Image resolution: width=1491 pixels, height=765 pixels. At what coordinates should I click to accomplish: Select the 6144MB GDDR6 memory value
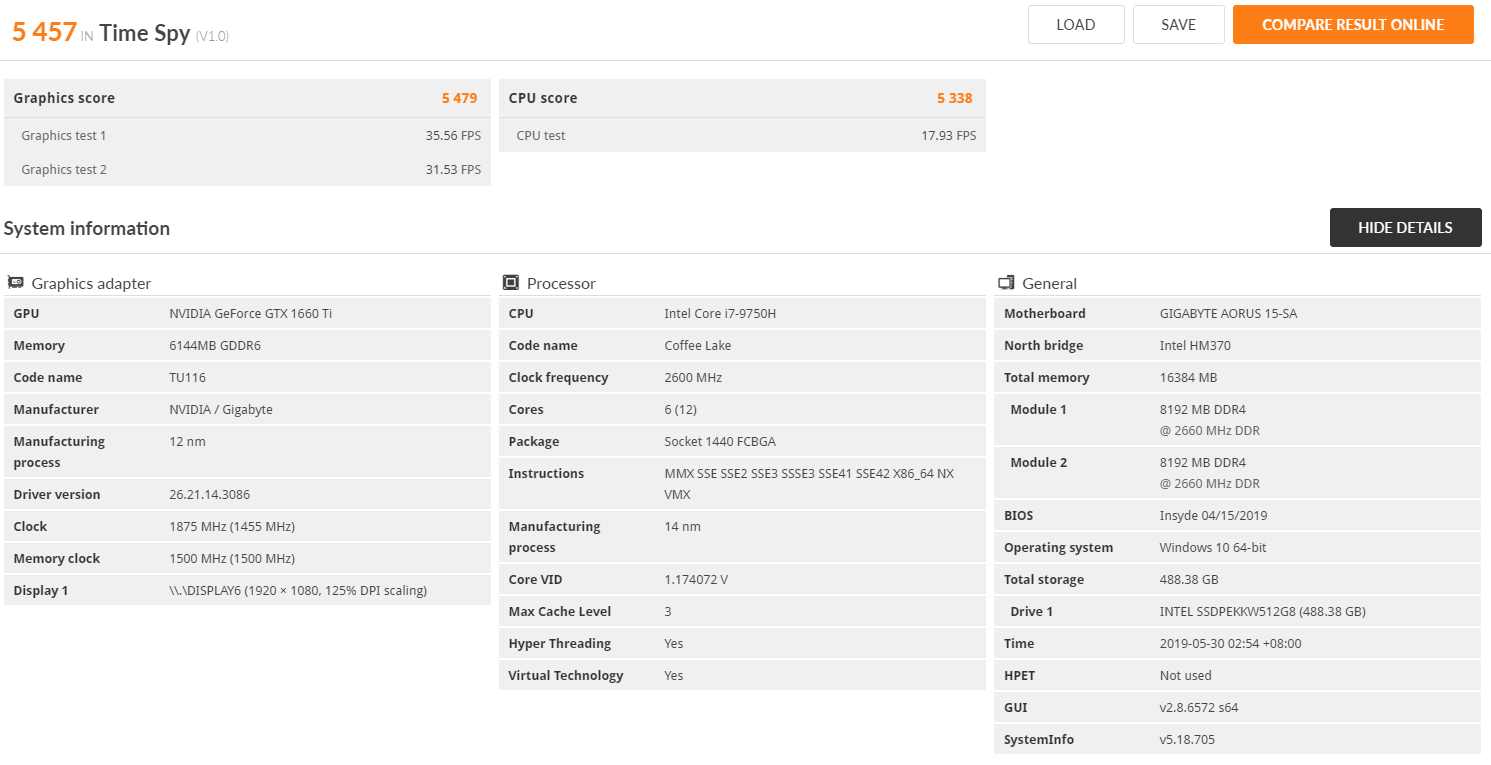pyautogui.click(x=217, y=345)
